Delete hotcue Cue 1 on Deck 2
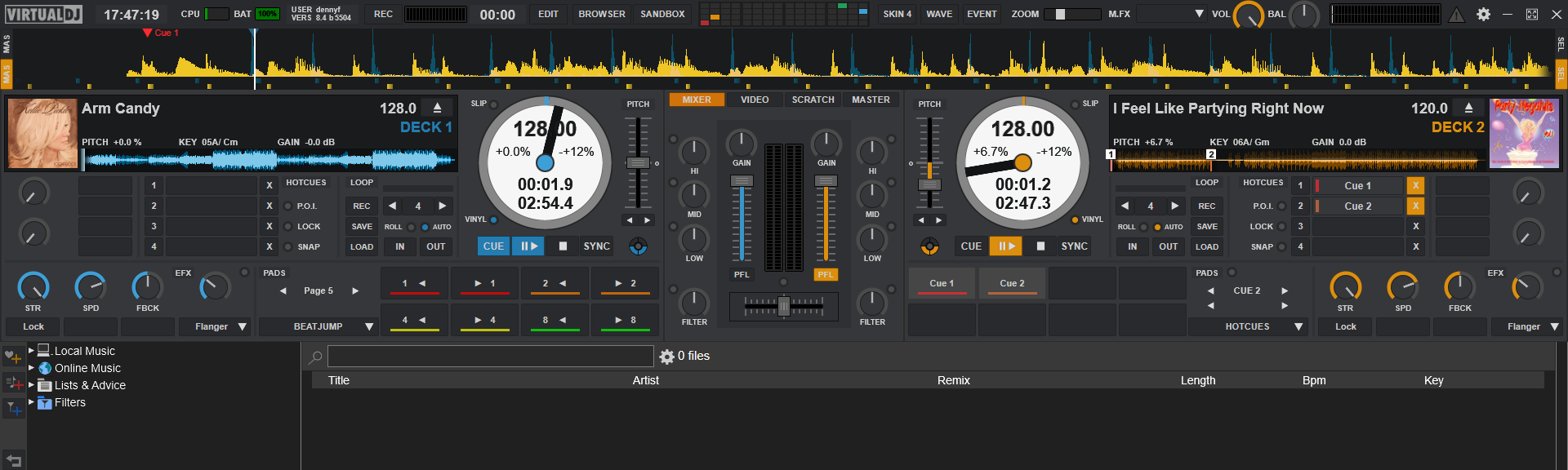 tap(1416, 185)
